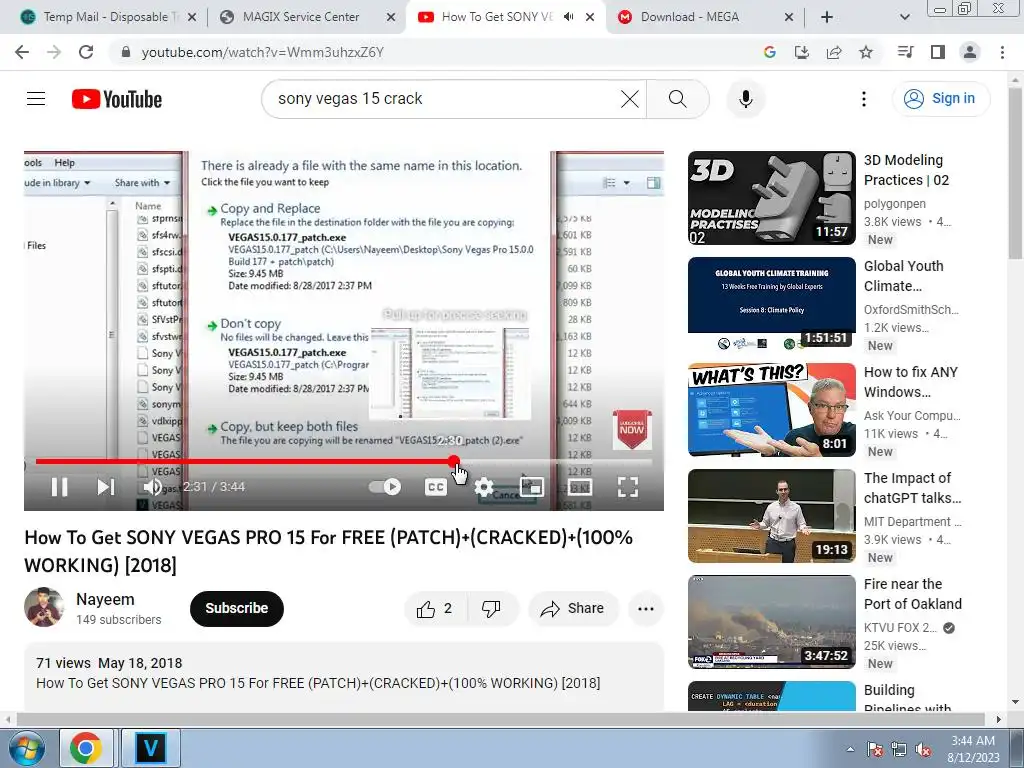Enable miniplayer mode

coord(532,487)
